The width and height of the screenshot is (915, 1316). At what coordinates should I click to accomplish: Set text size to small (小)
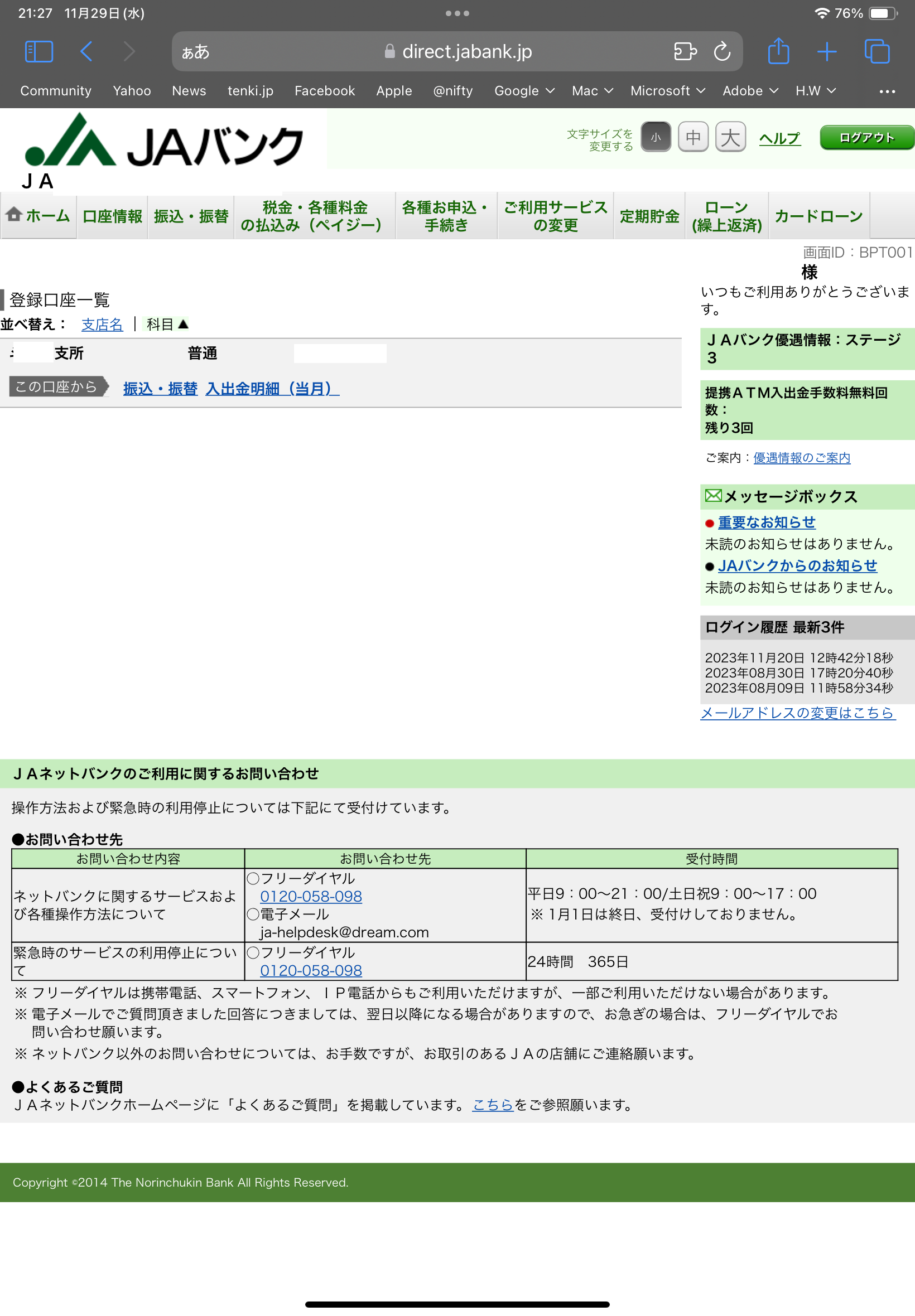click(656, 137)
